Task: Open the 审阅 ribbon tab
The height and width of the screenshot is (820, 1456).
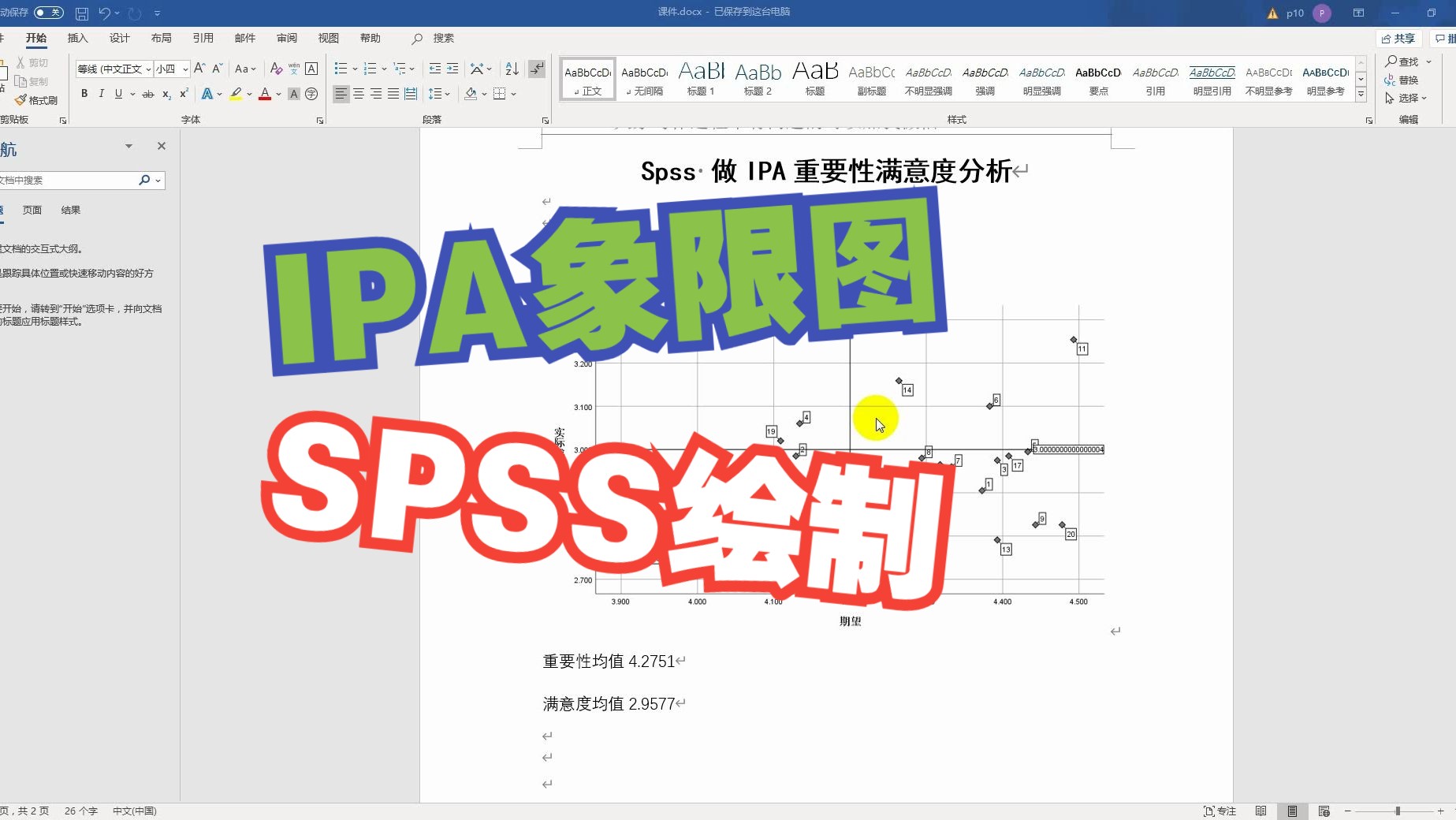Action: point(286,38)
